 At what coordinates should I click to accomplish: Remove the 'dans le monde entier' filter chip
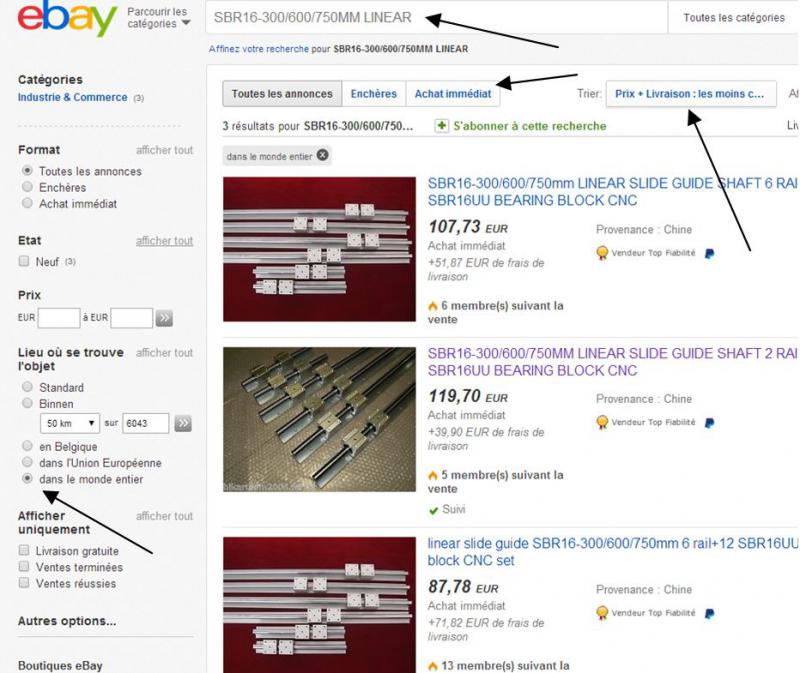[322, 155]
